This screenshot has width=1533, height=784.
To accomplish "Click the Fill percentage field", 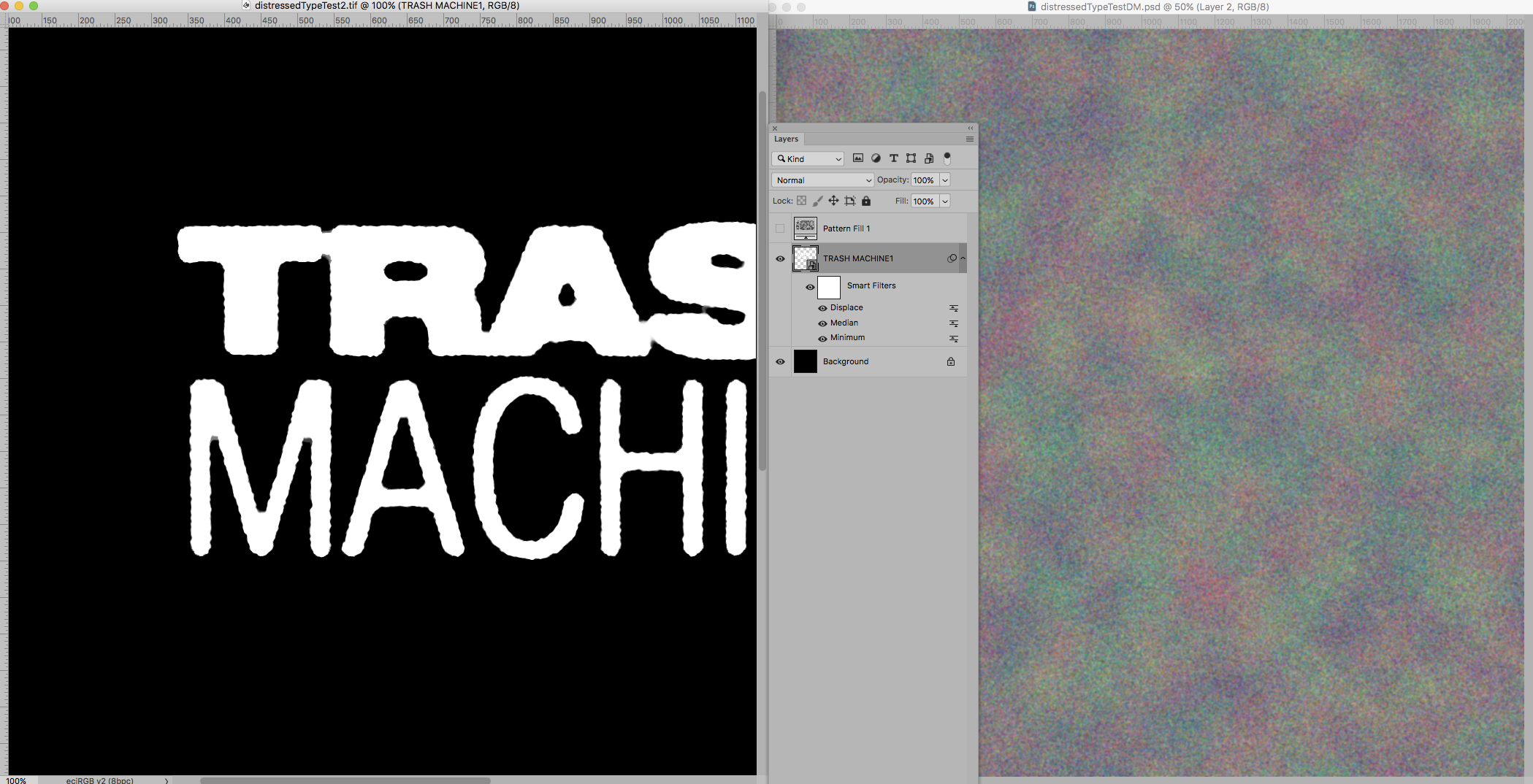I will click(x=925, y=201).
